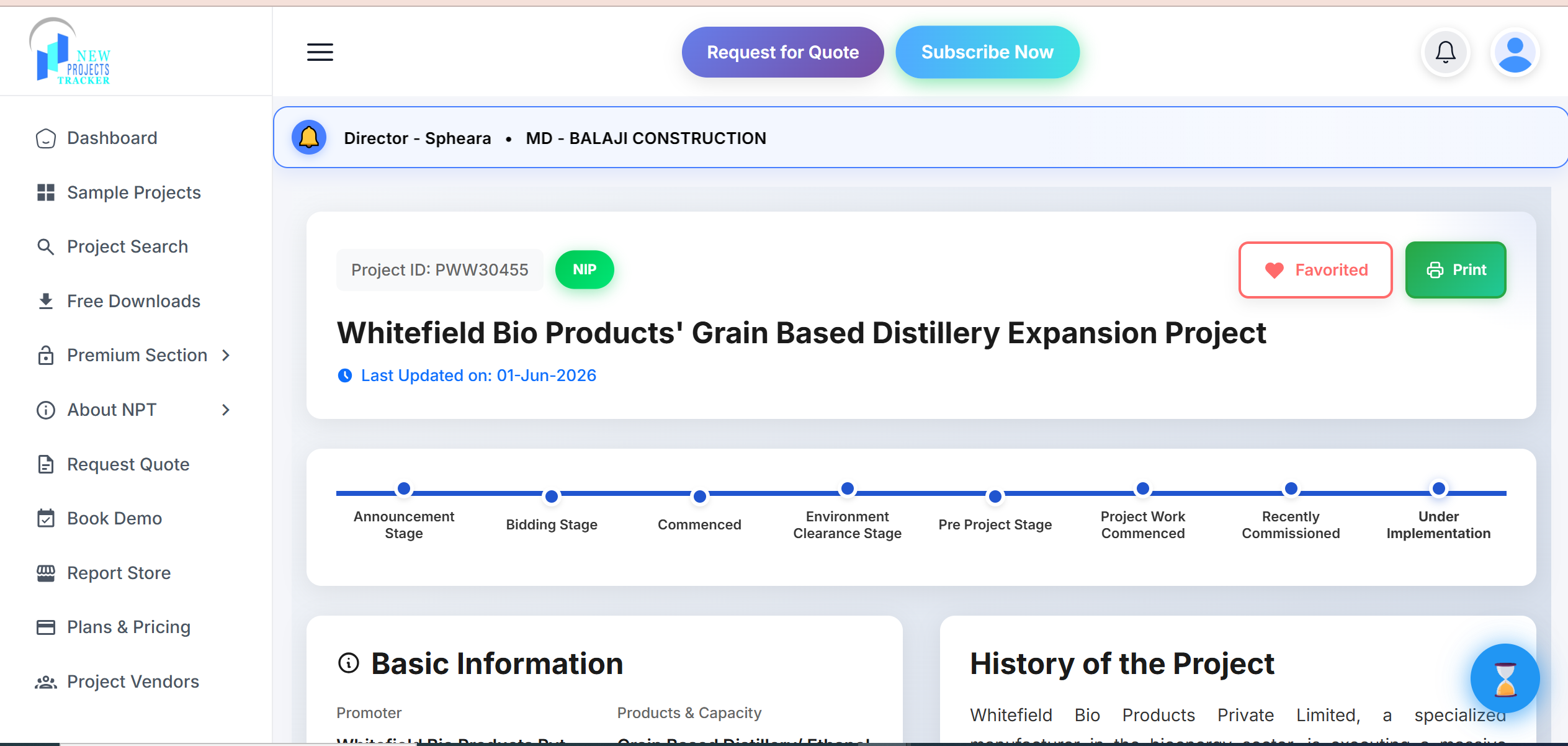Click MD - BALAJI CONSTRUCTION announcement
The image size is (1568, 746).
point(646,138)
